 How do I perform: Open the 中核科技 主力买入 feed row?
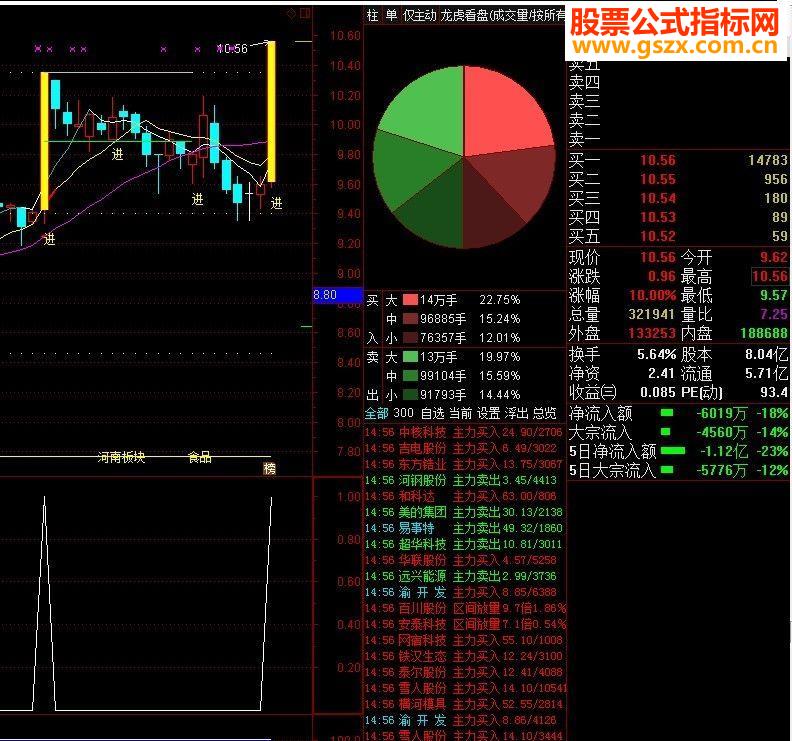pos(464,432)
